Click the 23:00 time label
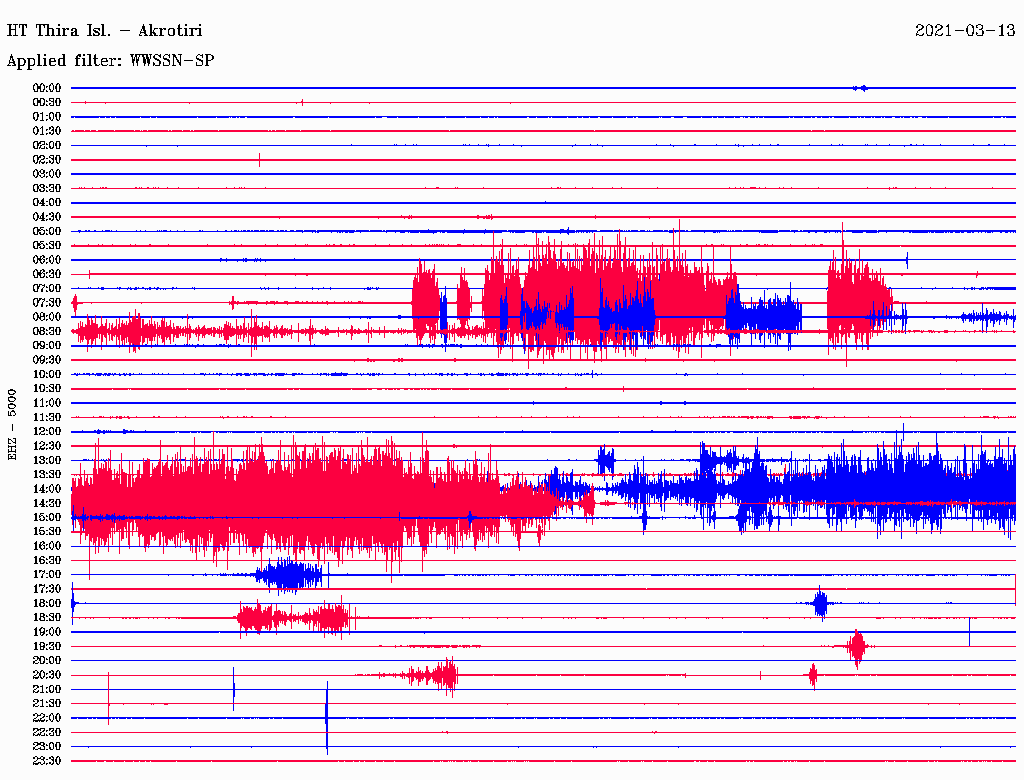Screen dimensions: 1024x780 [x=47, y=747]
